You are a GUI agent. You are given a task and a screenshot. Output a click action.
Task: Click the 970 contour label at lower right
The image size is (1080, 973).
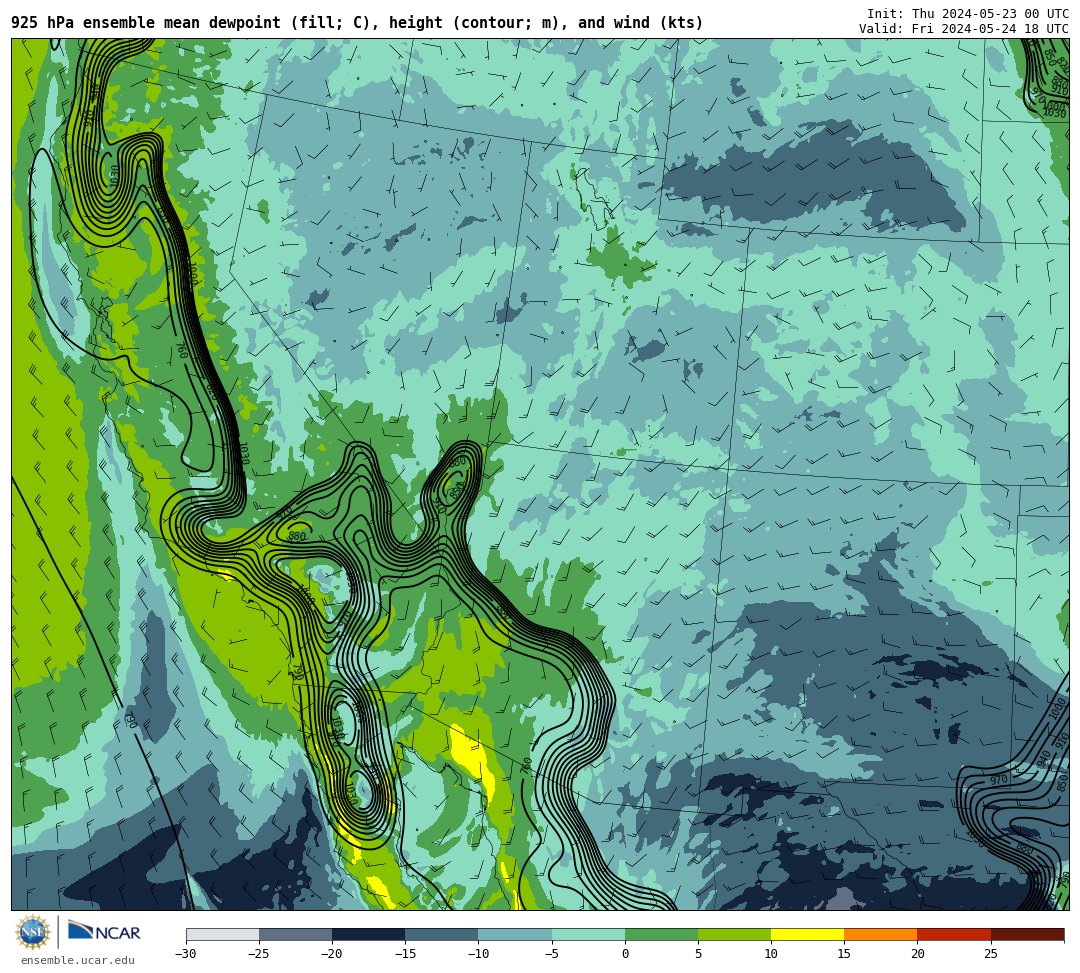point(999,780)
